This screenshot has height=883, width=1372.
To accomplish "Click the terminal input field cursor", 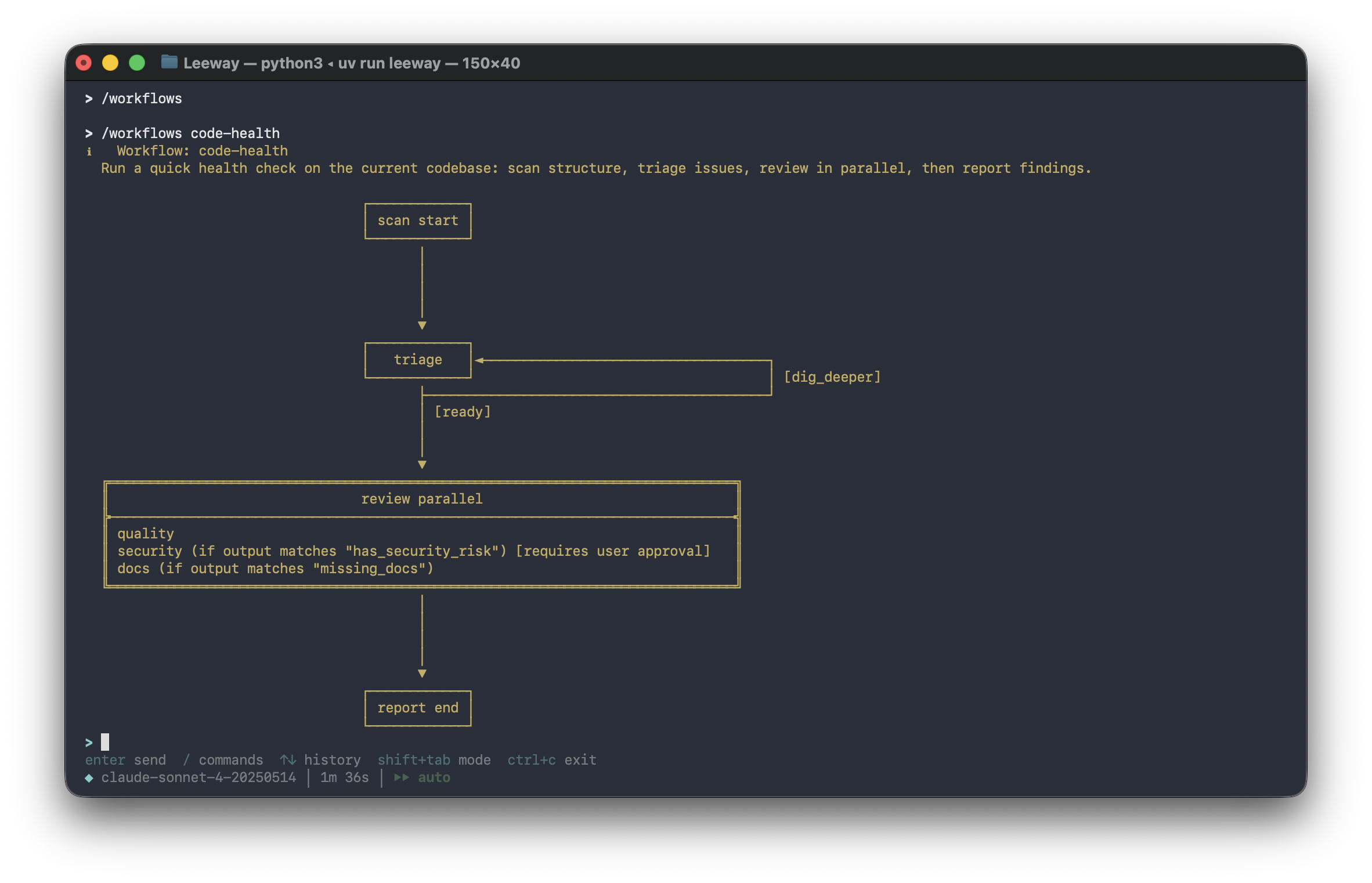I will (106, 742).
